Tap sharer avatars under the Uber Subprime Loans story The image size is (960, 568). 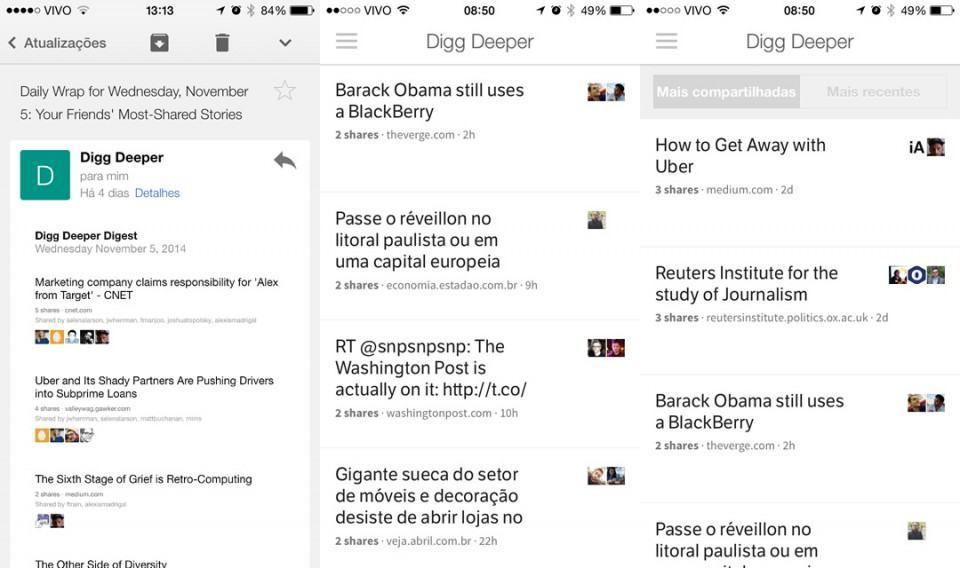[x=64, y=435]
